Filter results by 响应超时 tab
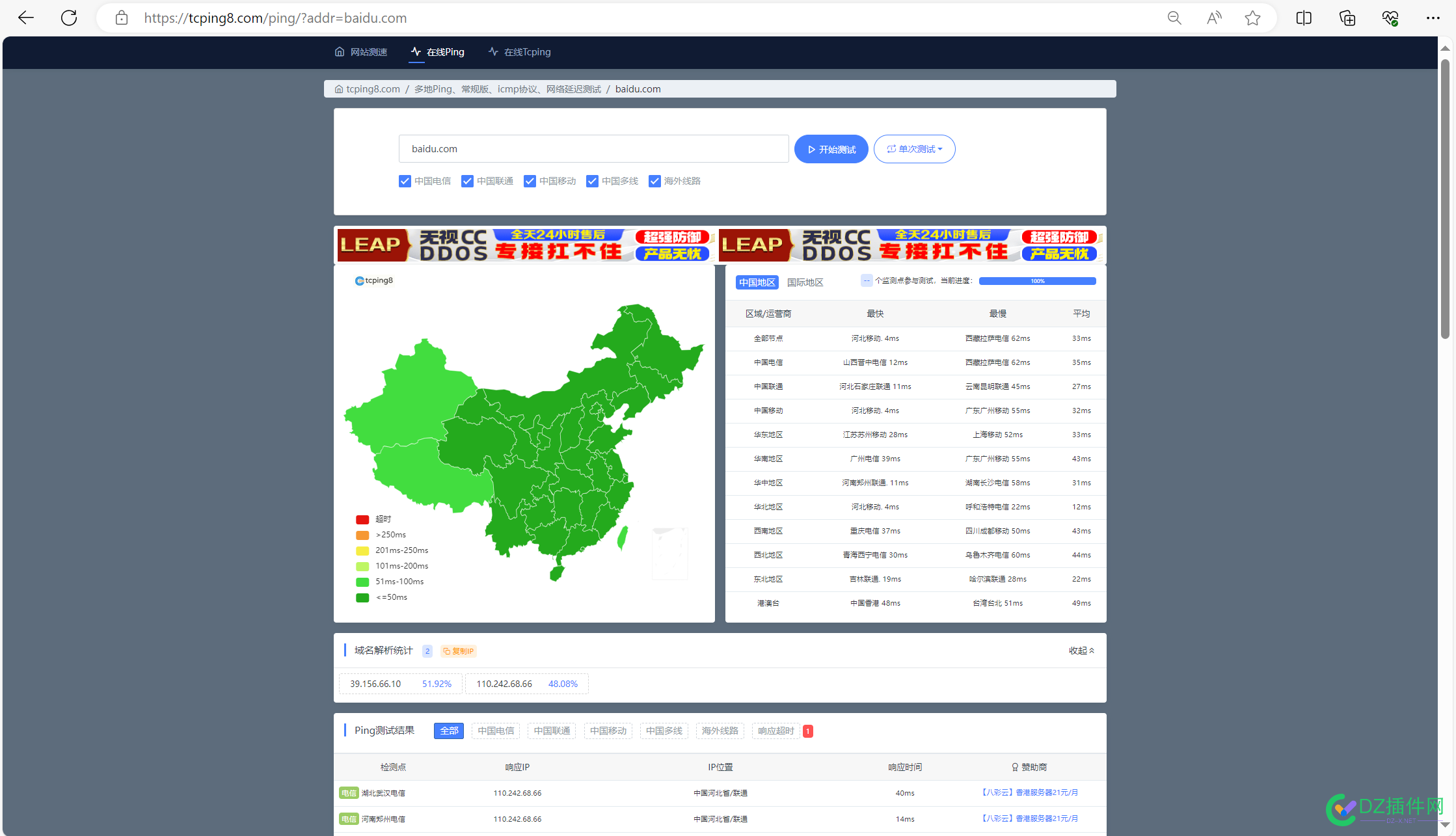The height and width of the screenshot is (836, 1456). (x=775, y=731)
